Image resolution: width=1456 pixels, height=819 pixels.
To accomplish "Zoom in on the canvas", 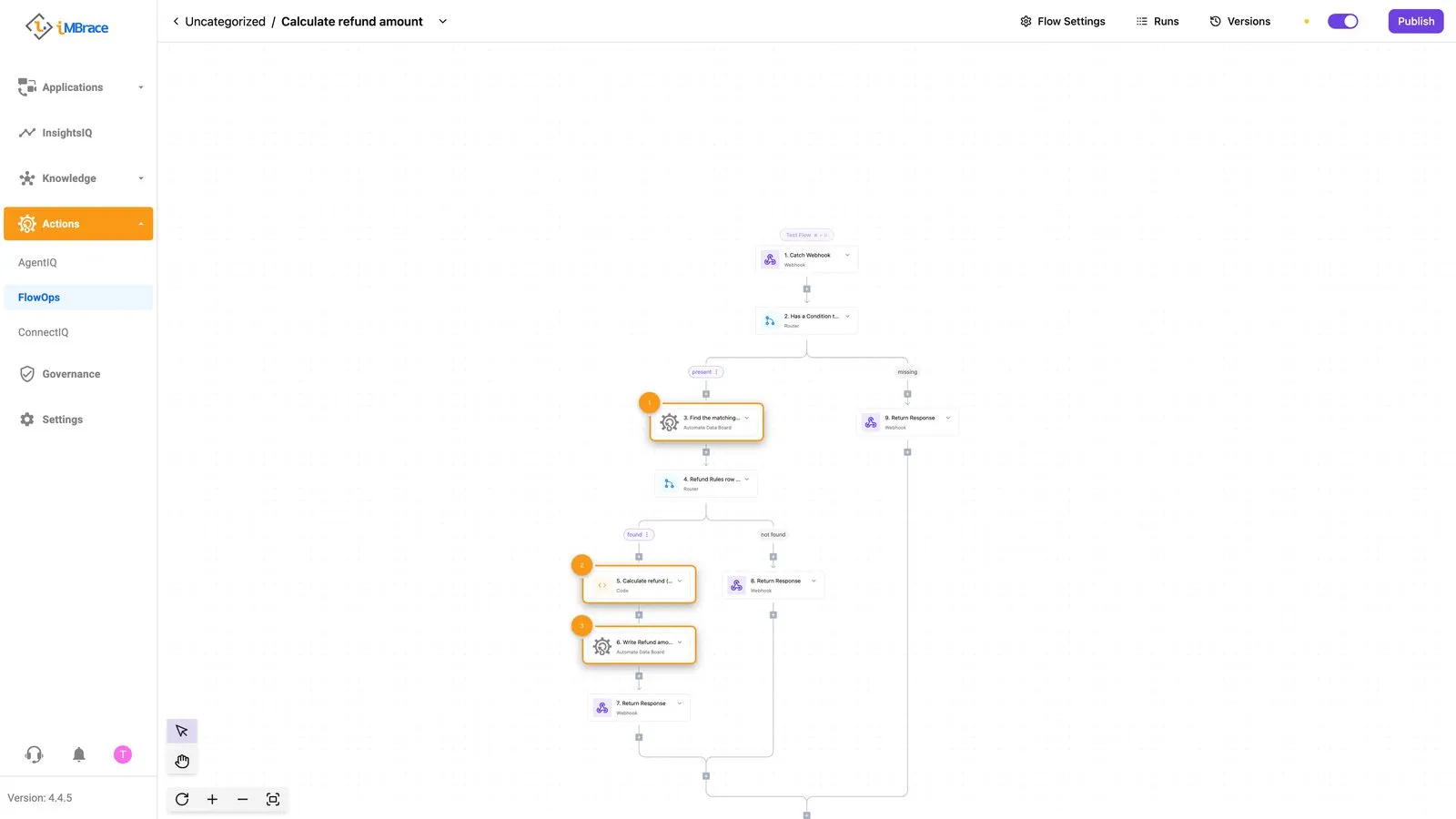I will click(212, 799).
